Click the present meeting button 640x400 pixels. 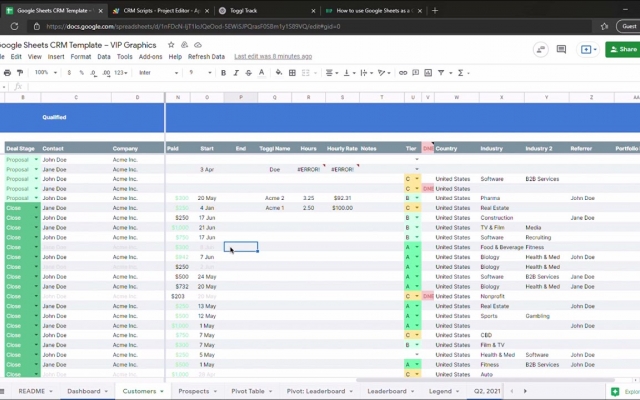point(588,49)
